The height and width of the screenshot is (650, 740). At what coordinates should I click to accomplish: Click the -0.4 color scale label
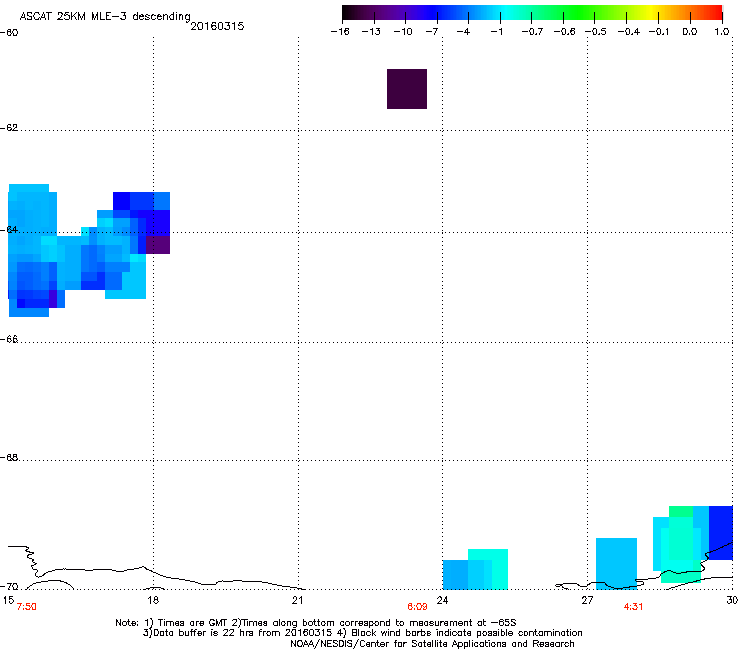pyautogui.click(x=629, y=32)
